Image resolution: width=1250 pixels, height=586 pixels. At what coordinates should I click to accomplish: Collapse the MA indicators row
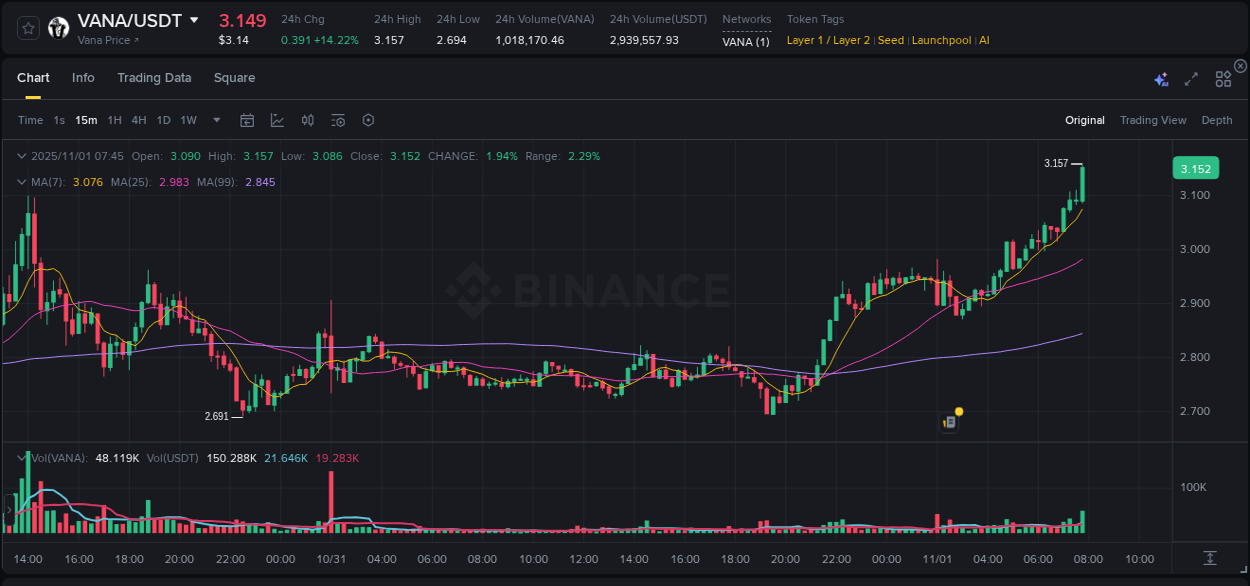(x=22, y=182)
